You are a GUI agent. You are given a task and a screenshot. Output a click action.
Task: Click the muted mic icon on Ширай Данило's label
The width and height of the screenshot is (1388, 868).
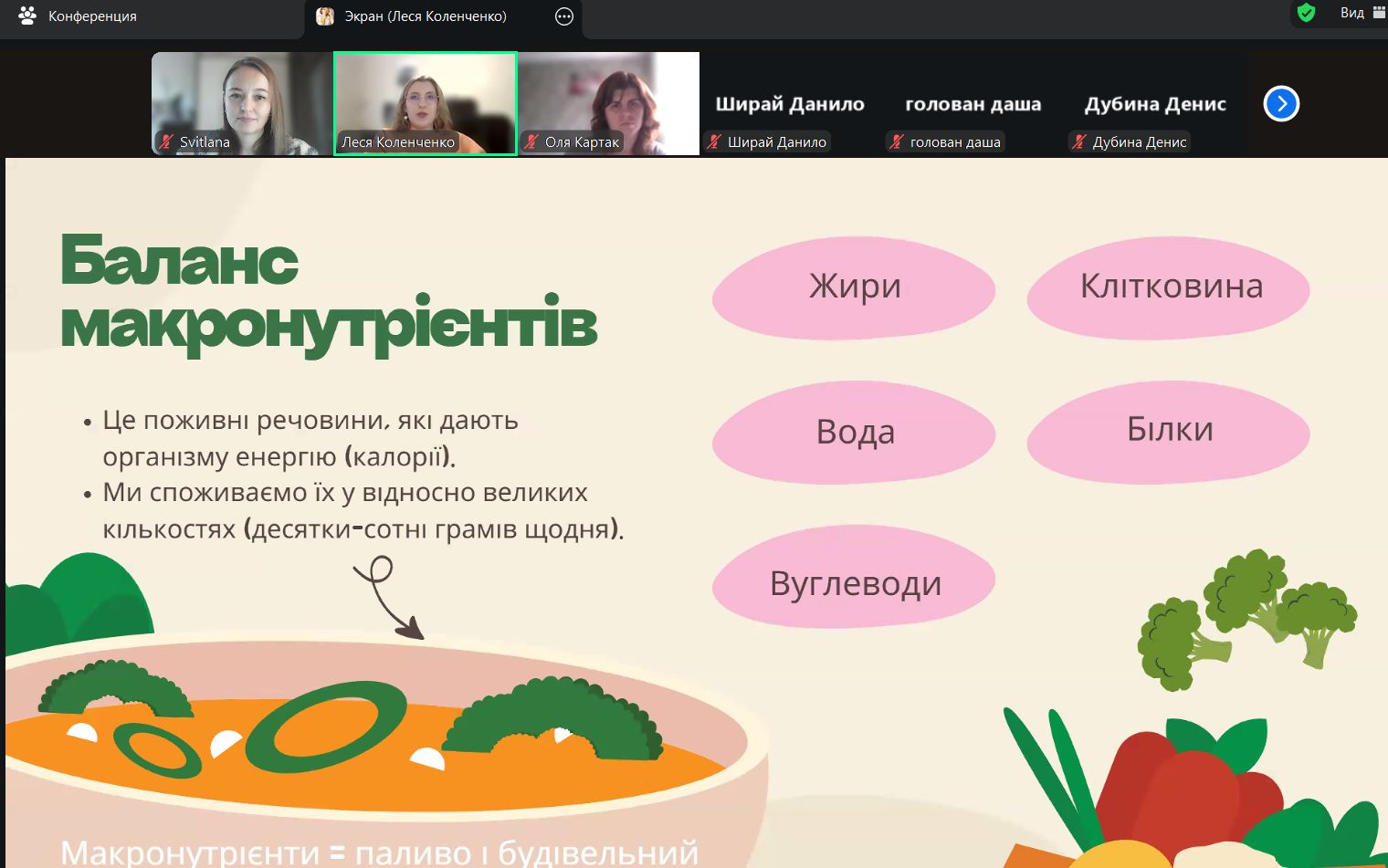(714, 141)
